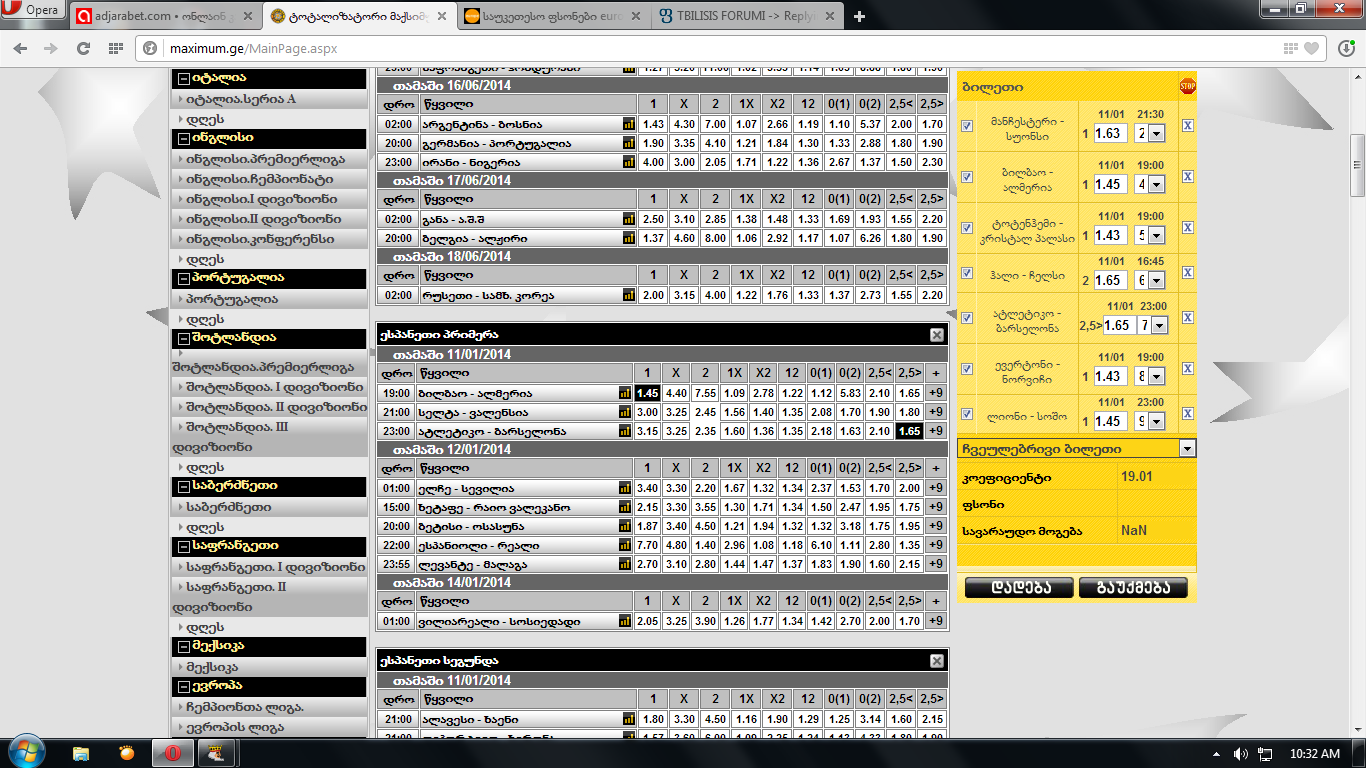Show more bets +9 for ლევანტე - მალაგა
This screenshot has width=1366, height=768.
[x=936, y=565]
